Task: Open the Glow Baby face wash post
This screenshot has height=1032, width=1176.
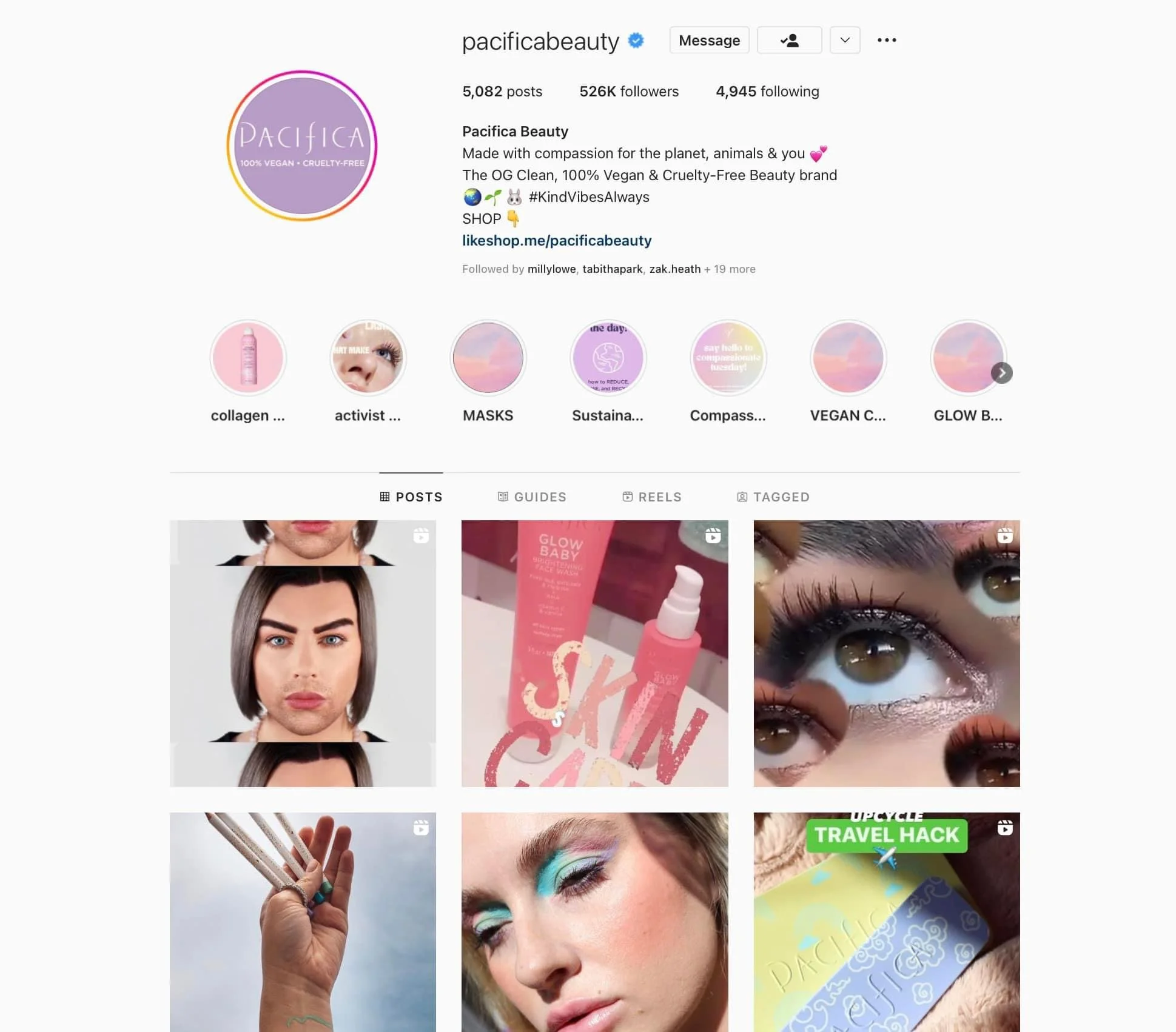Action: pos(594,654)
